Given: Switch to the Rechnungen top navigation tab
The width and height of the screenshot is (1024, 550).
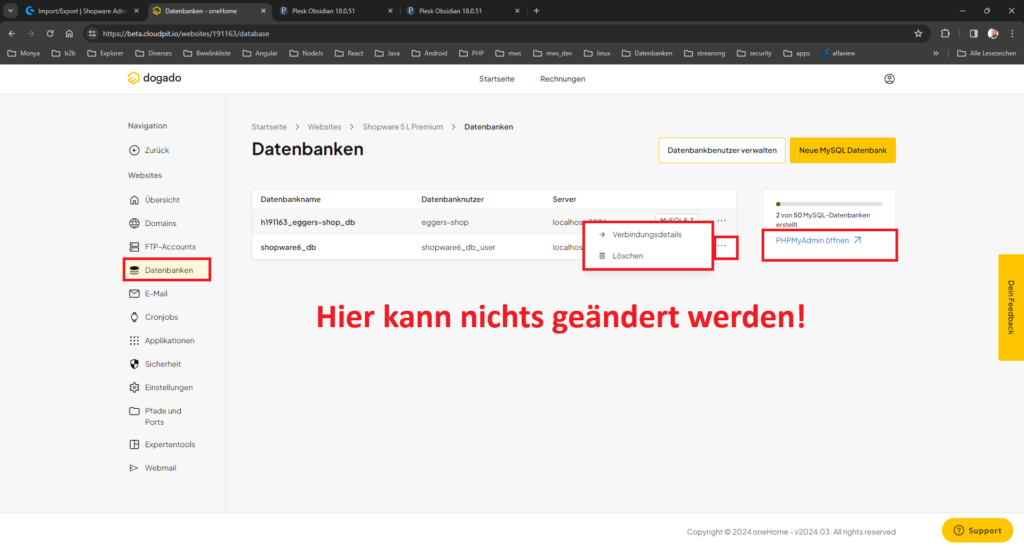Looking at the screenshot, I should [562, 79].
